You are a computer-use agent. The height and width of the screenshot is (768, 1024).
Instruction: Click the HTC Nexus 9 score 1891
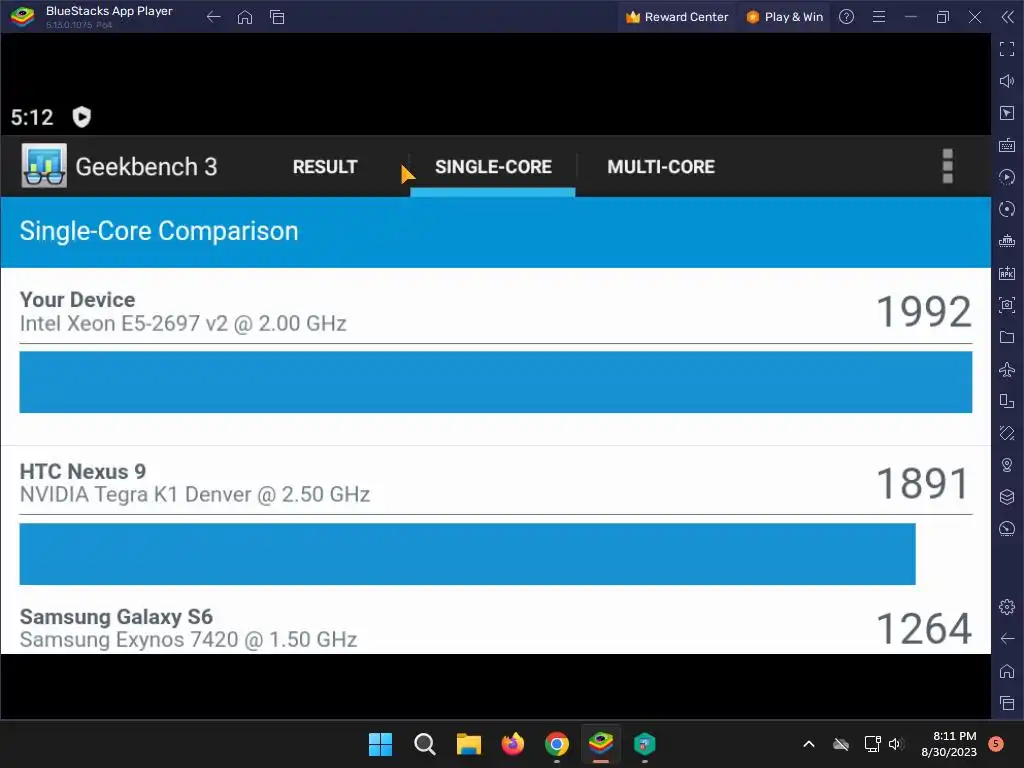coord(923,483)
